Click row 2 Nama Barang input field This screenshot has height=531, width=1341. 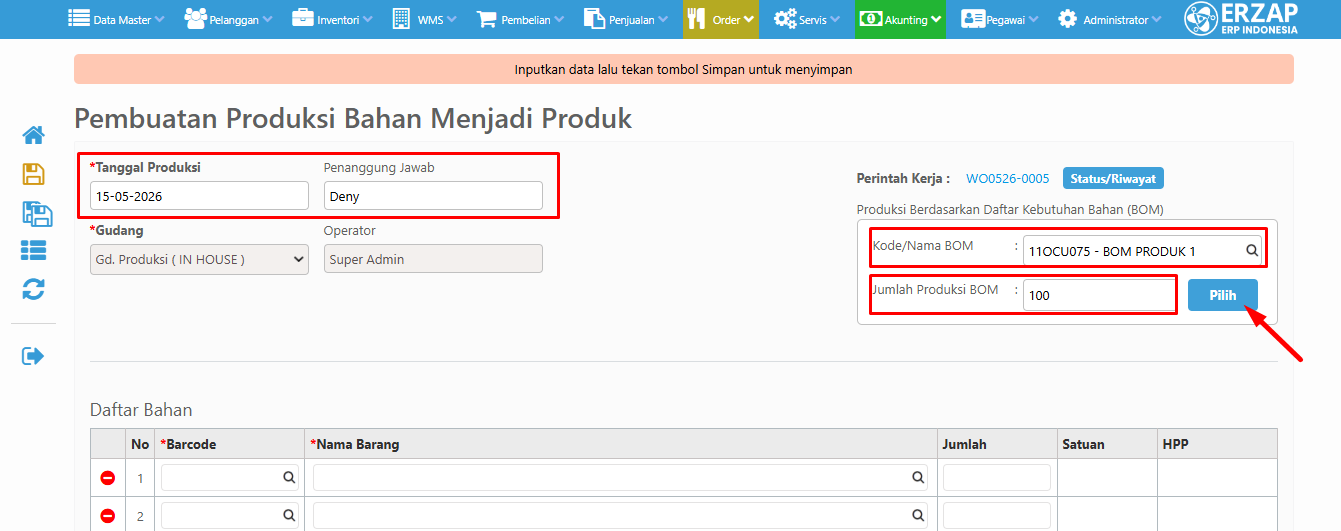click(620, 516)
